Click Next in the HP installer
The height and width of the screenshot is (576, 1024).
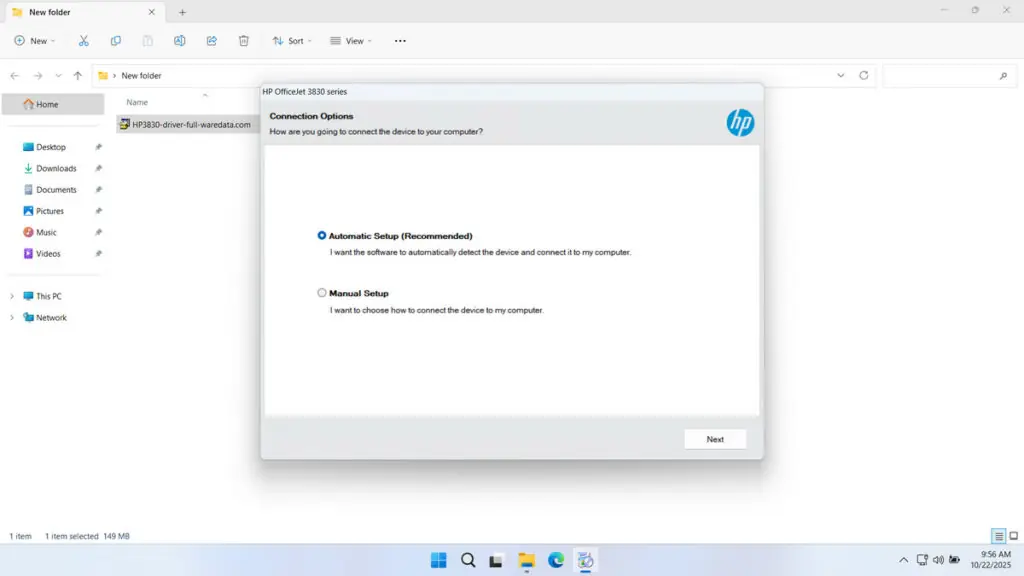pyautogui.click(x=715, y=439)
